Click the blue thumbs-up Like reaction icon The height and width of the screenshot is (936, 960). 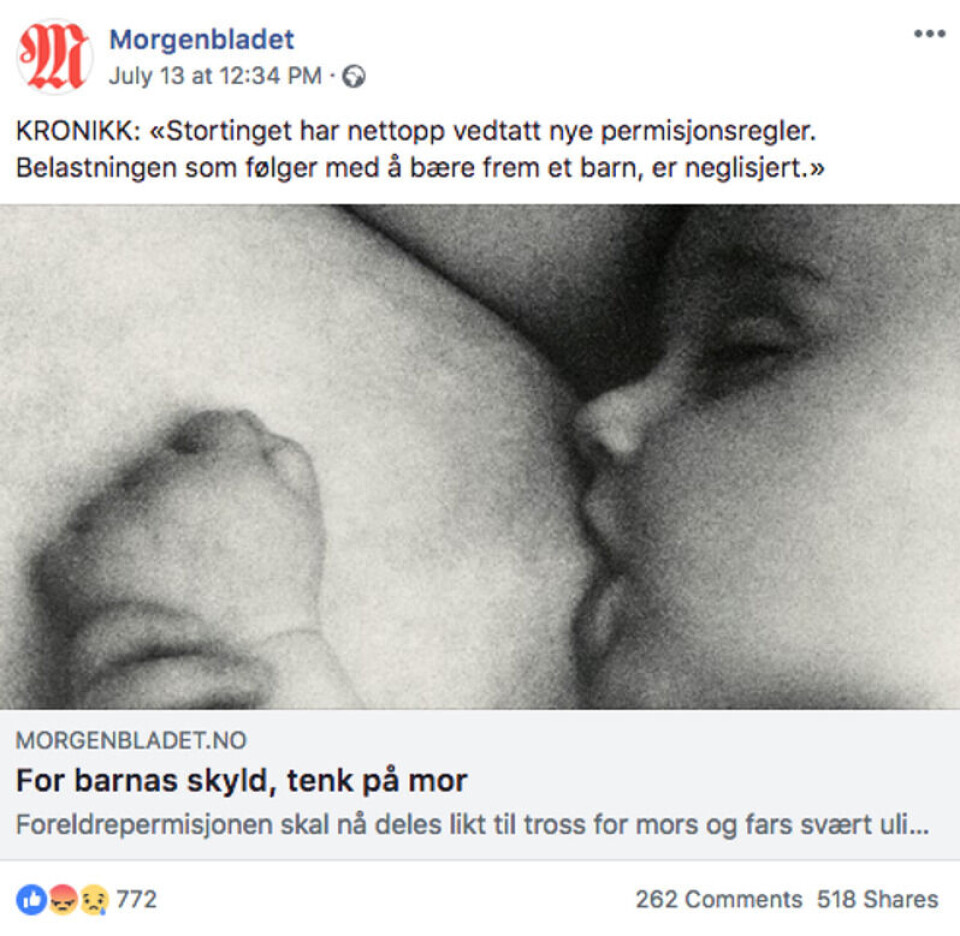point(31,899)
